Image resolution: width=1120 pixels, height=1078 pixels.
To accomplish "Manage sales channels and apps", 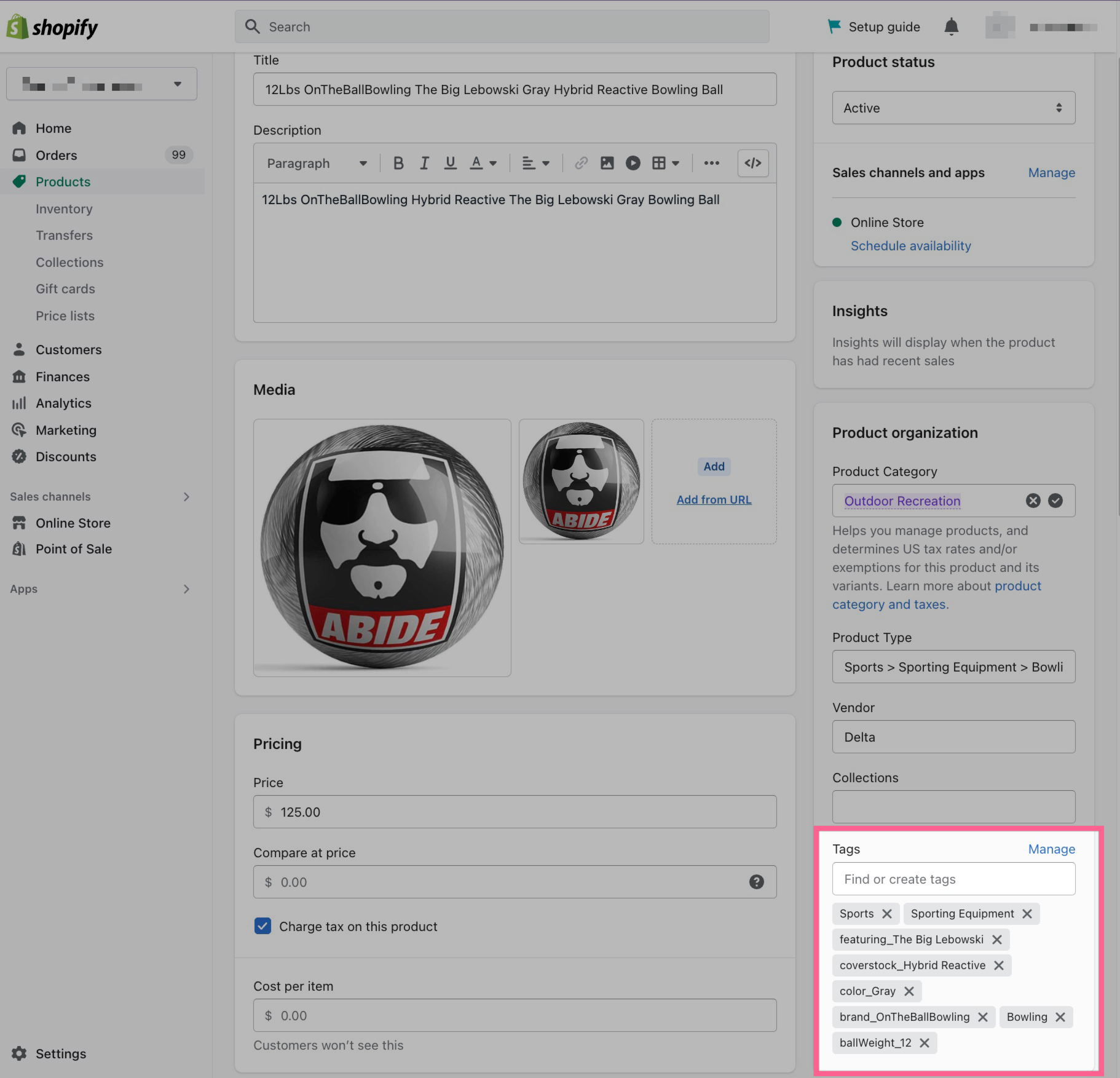I will [x=1051, y=173].
